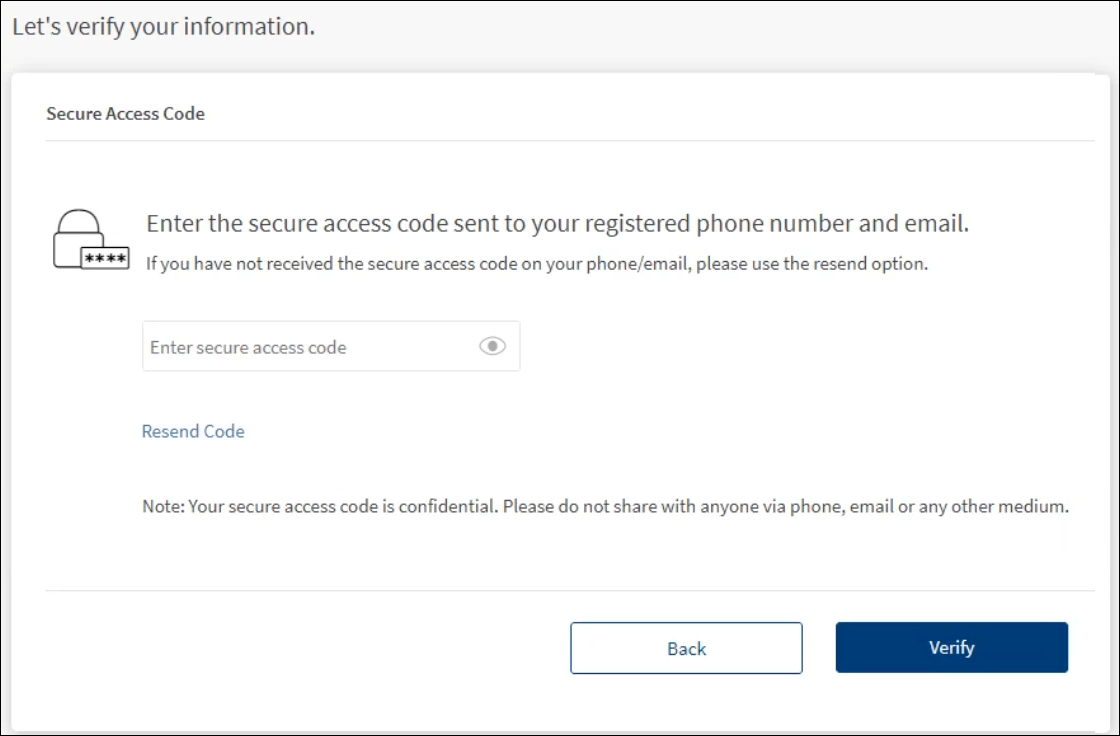Viewport: 1120px width, 736px height.
Task: Click the empty space between Resend Code and Note
Action: tap(400, 468)
